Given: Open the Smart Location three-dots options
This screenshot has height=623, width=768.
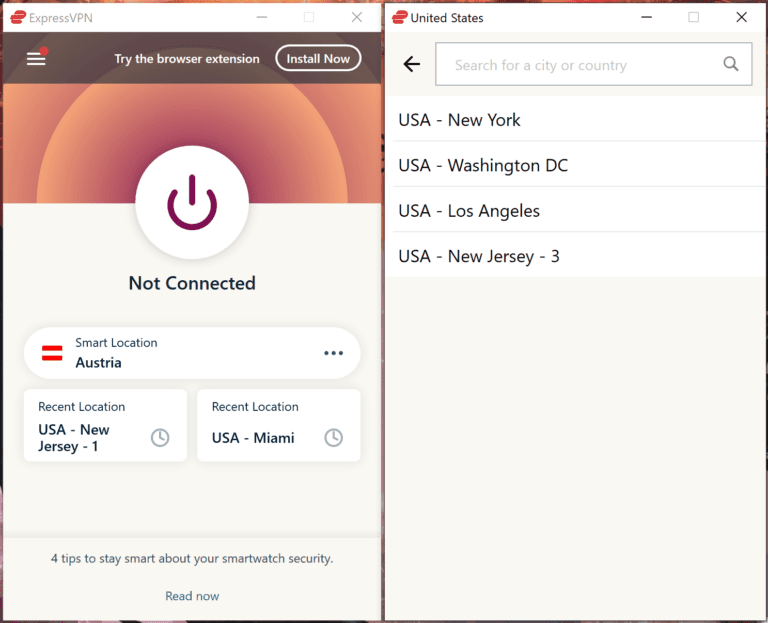Looking at the screenshot, I should point(333,353).
